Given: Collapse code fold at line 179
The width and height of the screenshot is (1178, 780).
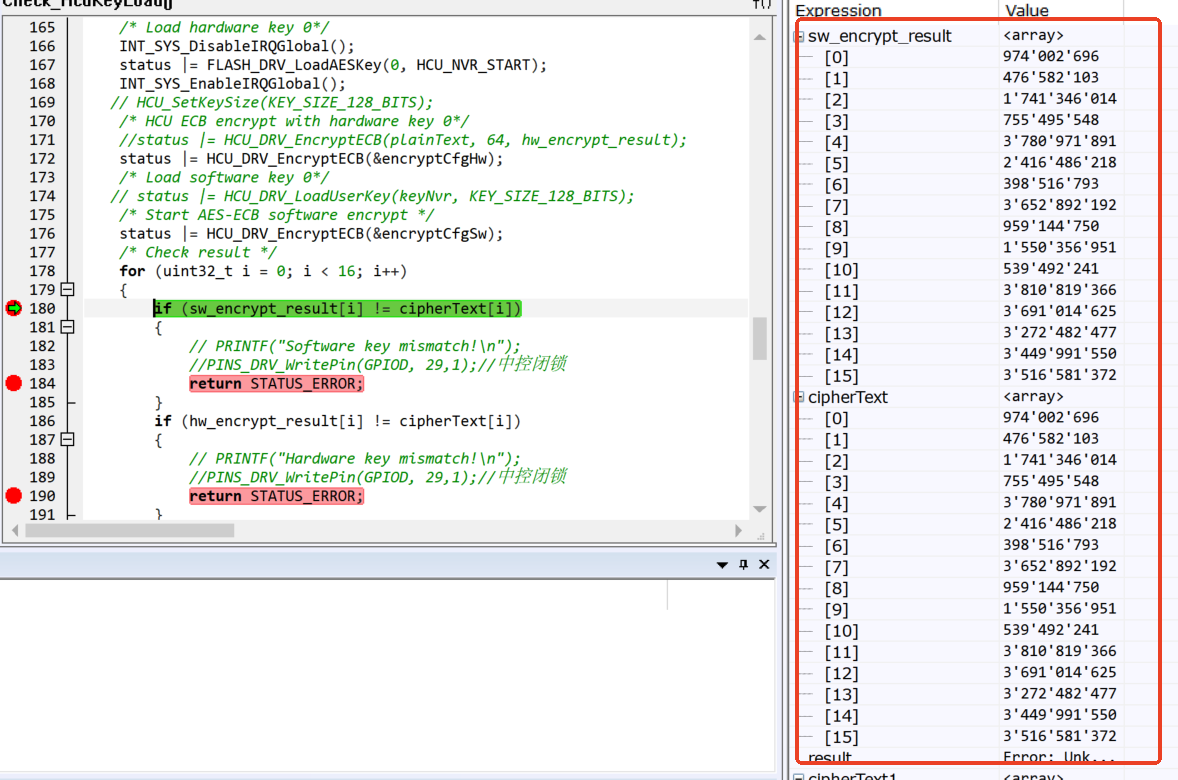Looking at the screenshot, I should click(68, 289).
